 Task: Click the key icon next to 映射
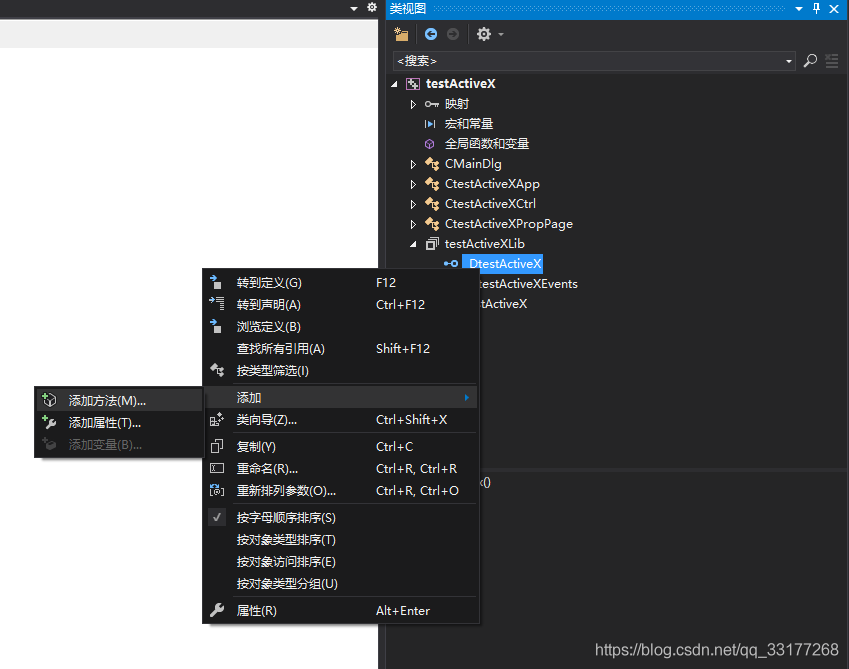pos(431,104)
